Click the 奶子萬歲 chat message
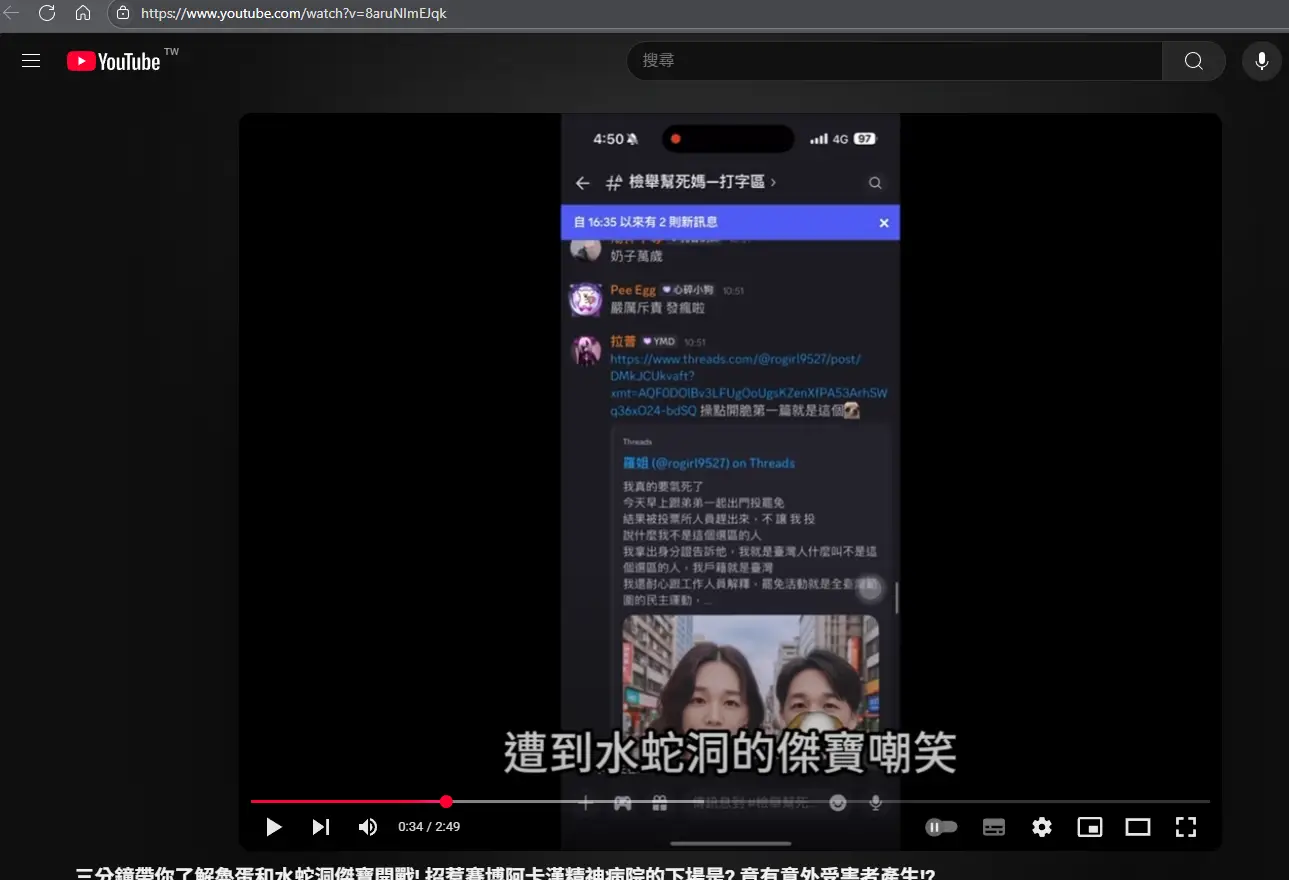 pyautogui.click(x=636, y=256)
